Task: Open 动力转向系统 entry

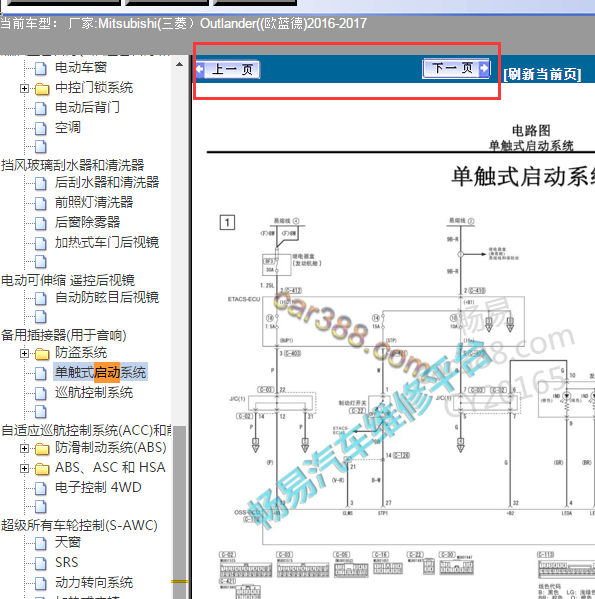Action: pyautogui.click(x=94, y=582)
